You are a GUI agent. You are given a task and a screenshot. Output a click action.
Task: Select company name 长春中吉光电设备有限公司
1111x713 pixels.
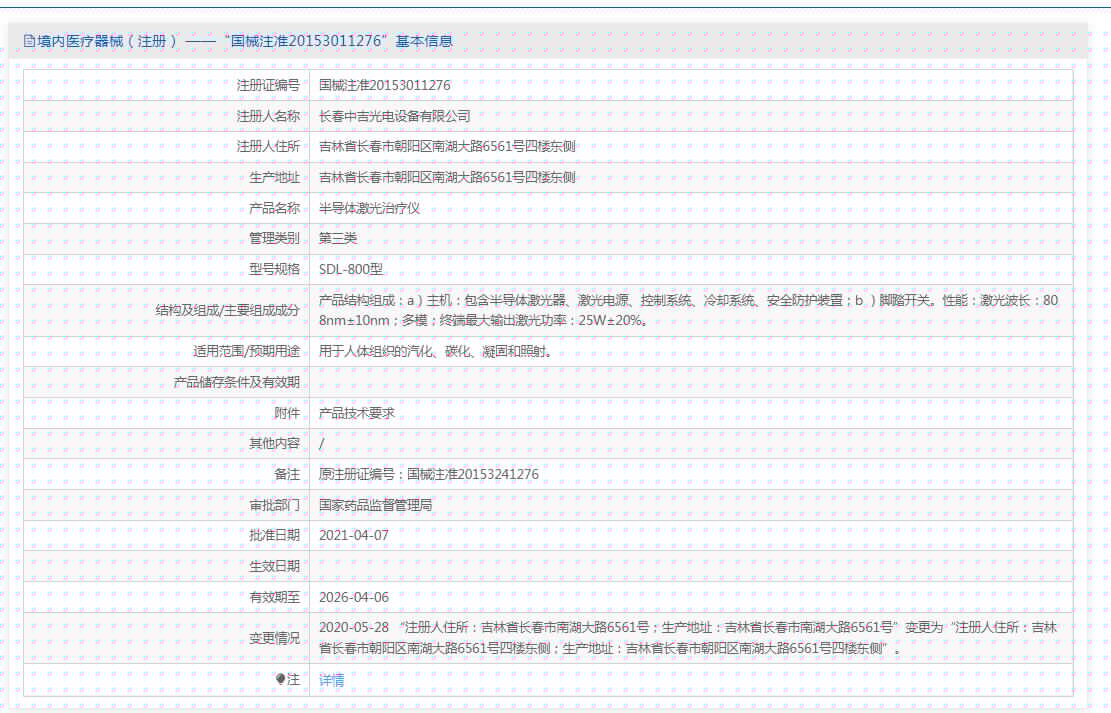point(395,116)
